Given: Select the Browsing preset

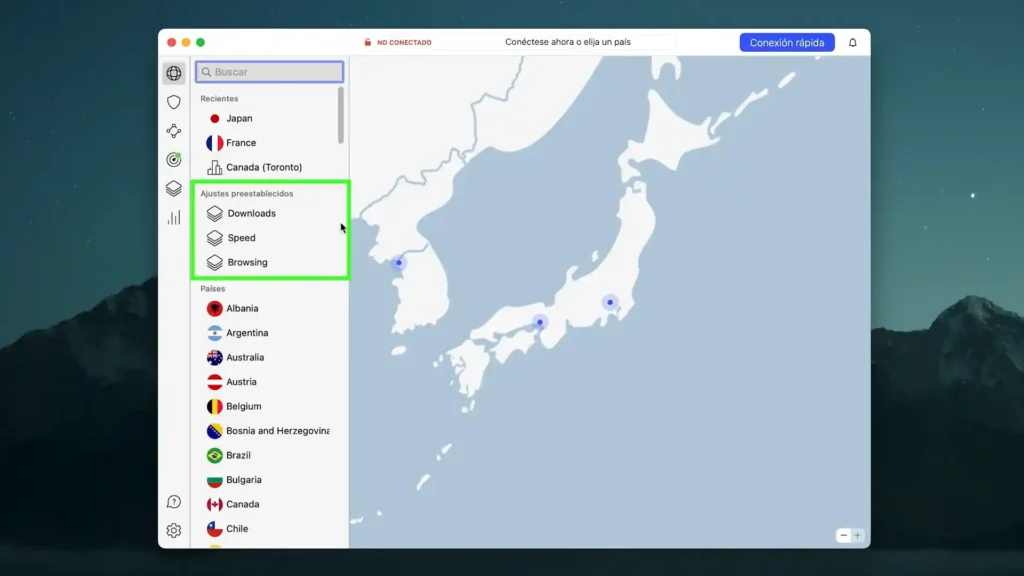Looking at the screenshot, I should pyautogui.click(x=247, y=262).
